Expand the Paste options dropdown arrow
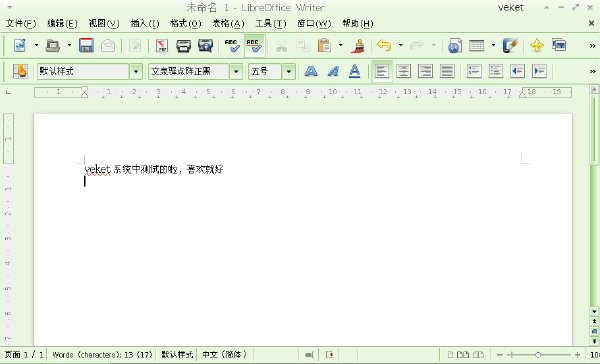Image resolution: width=600 pixels, height=364 pixels. pyautogui.click(x=341, y=46)
